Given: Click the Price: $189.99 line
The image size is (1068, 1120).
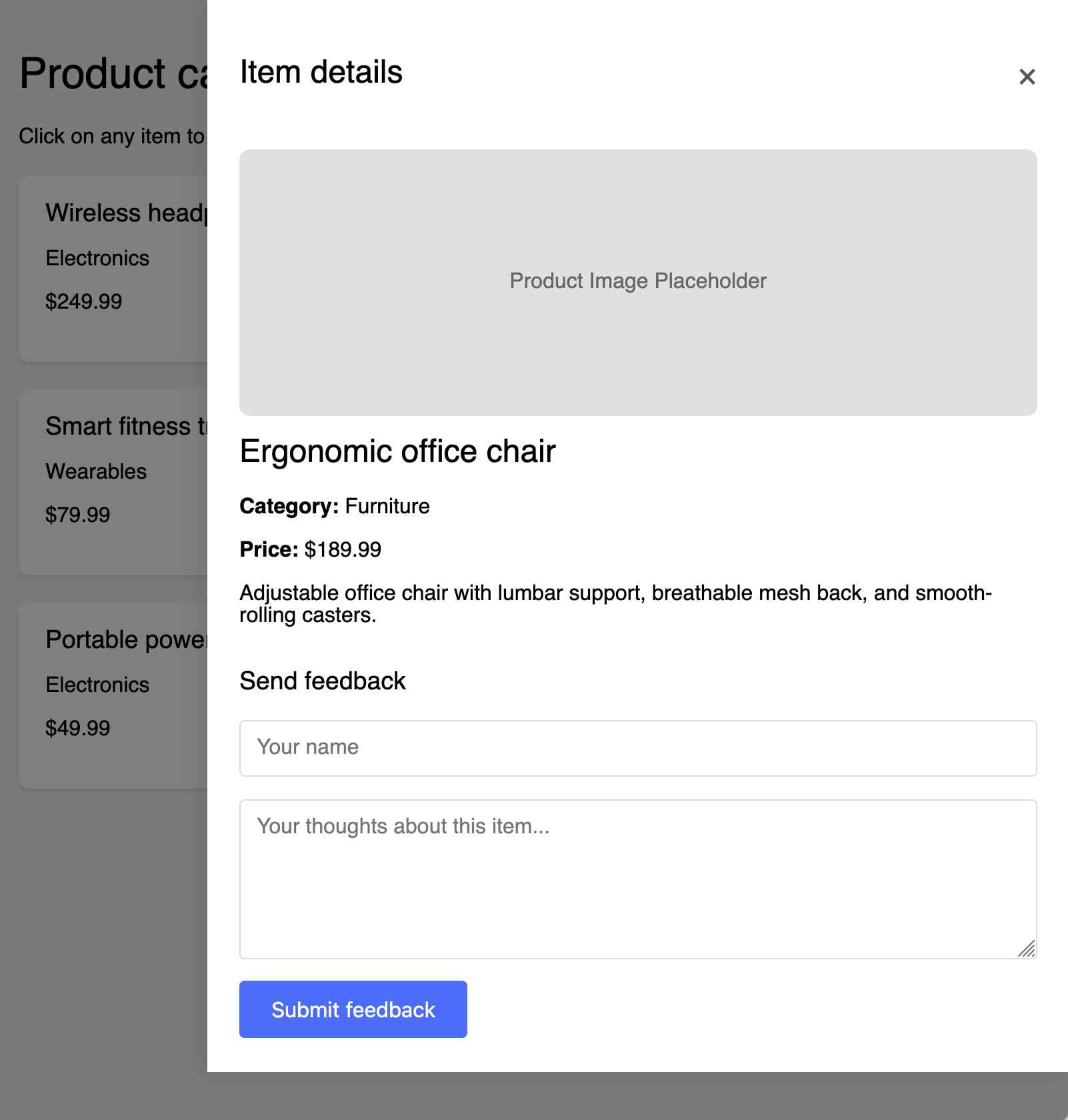Looking at the screenshot, I should (x=310, y=549).
